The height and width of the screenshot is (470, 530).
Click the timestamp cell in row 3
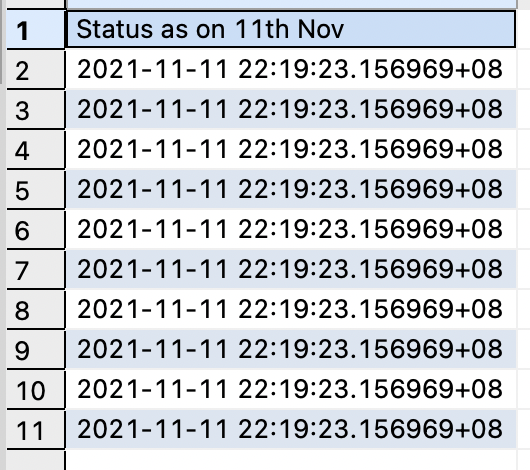coord(291,109)
